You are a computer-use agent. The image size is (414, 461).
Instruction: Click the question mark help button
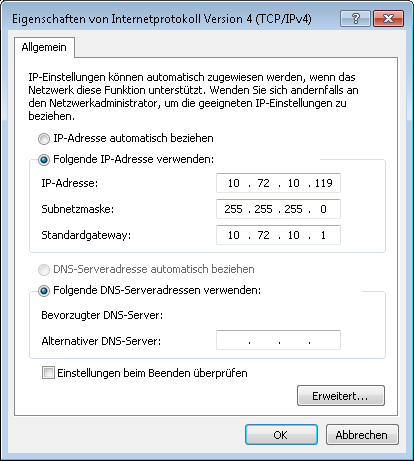pos(355,18)
